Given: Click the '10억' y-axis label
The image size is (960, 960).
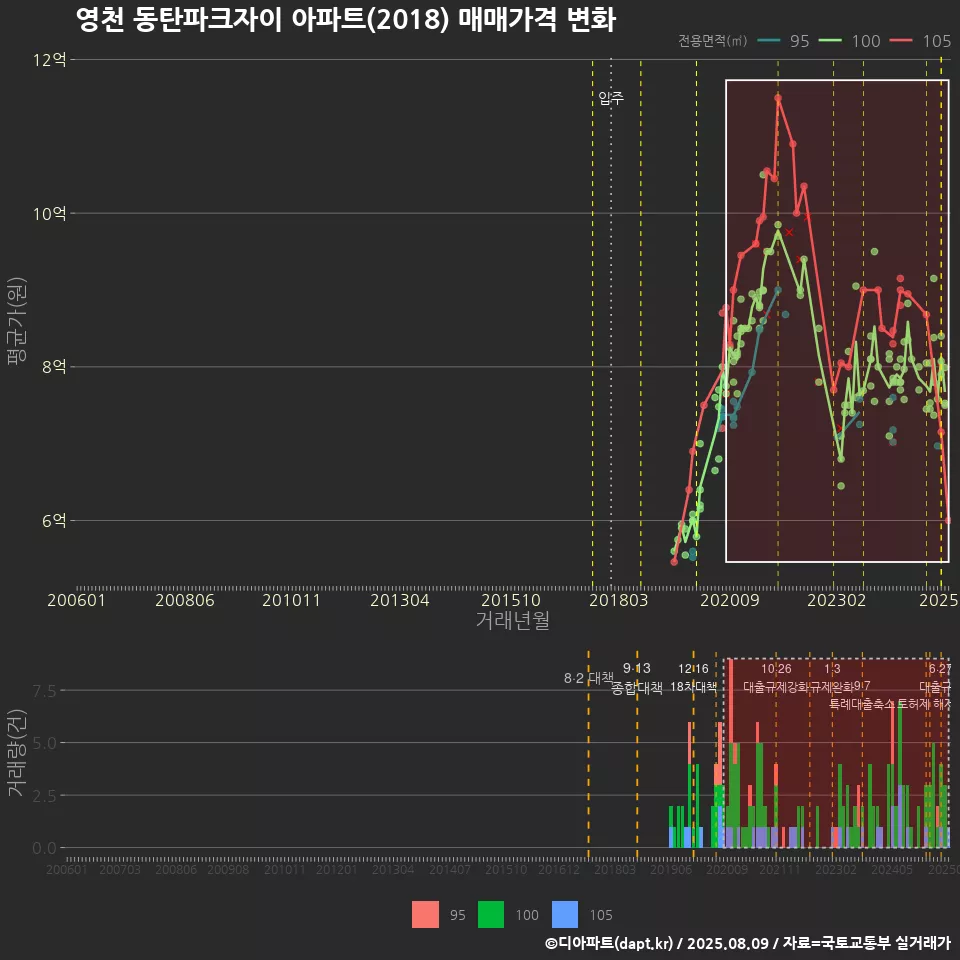Looking at the screenshot, I should pyautogui.click(x=50, y=213).
